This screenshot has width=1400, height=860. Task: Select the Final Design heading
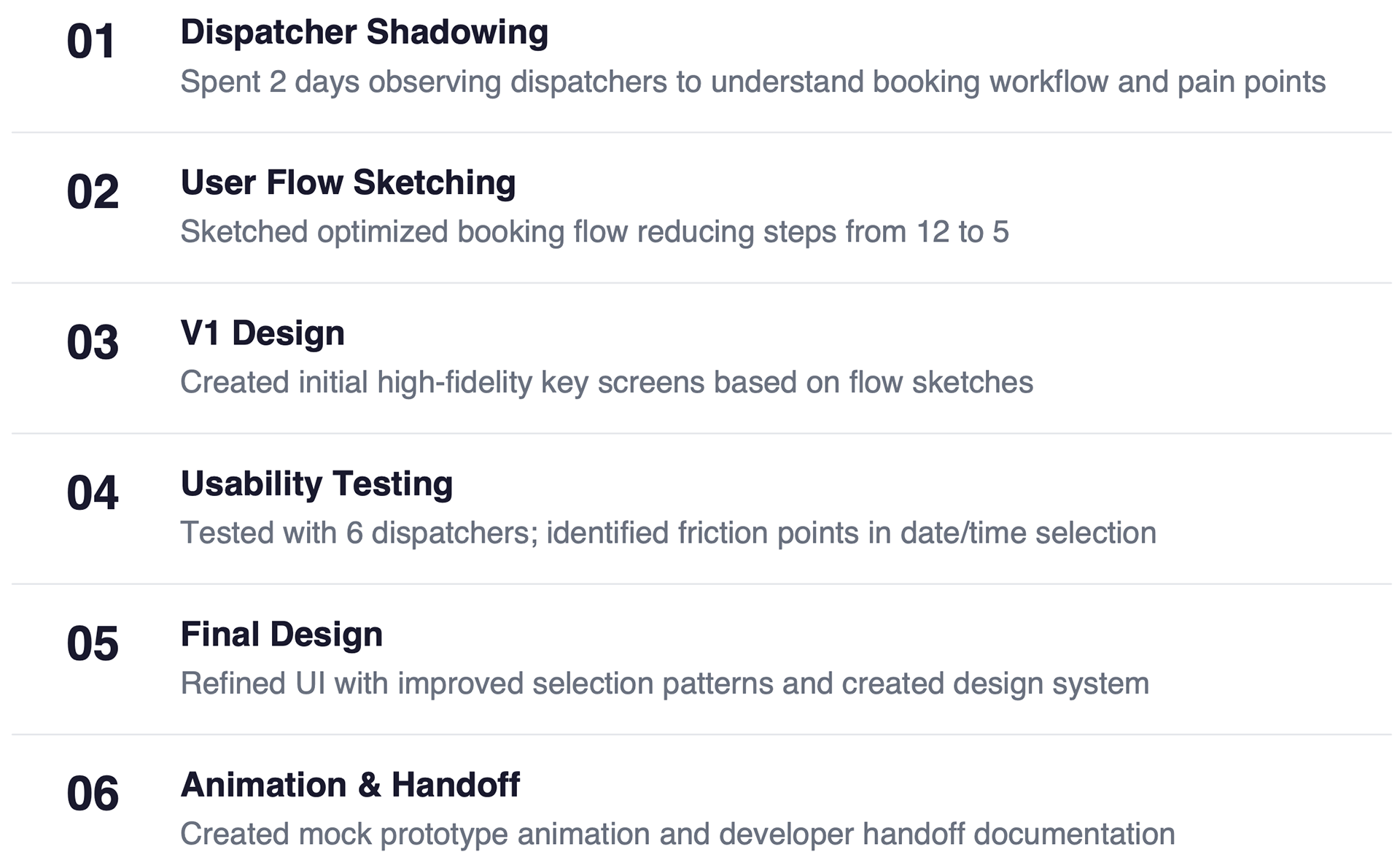pos(281,635)
